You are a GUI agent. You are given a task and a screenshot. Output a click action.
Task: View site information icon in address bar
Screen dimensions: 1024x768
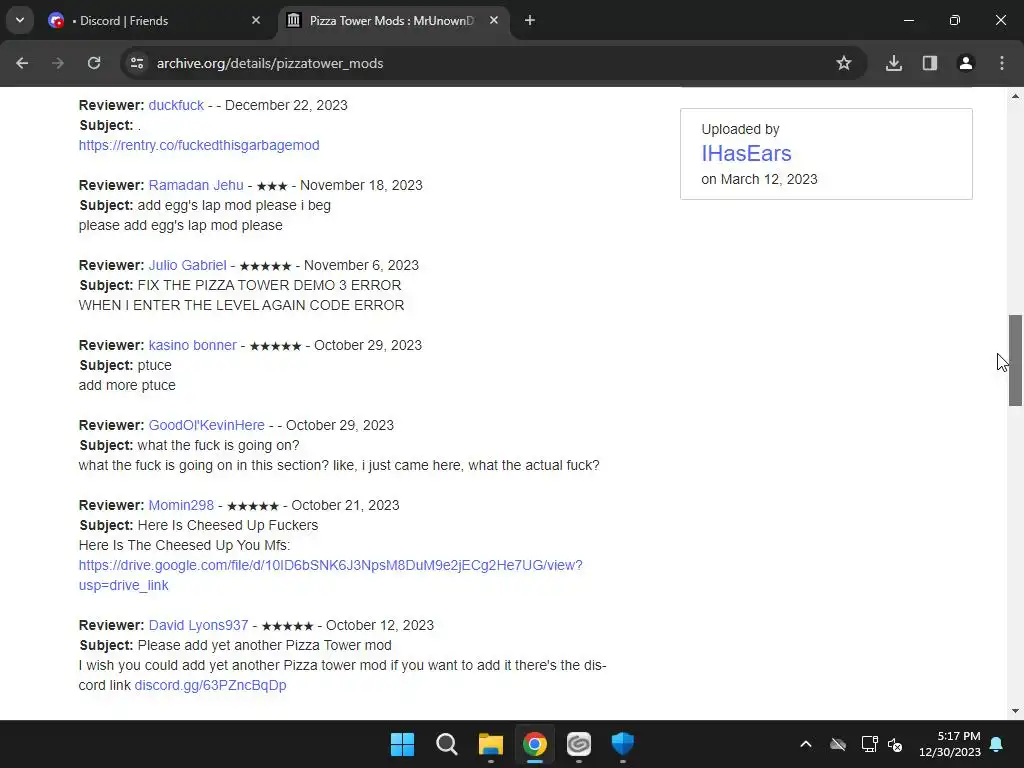(137, 63)
